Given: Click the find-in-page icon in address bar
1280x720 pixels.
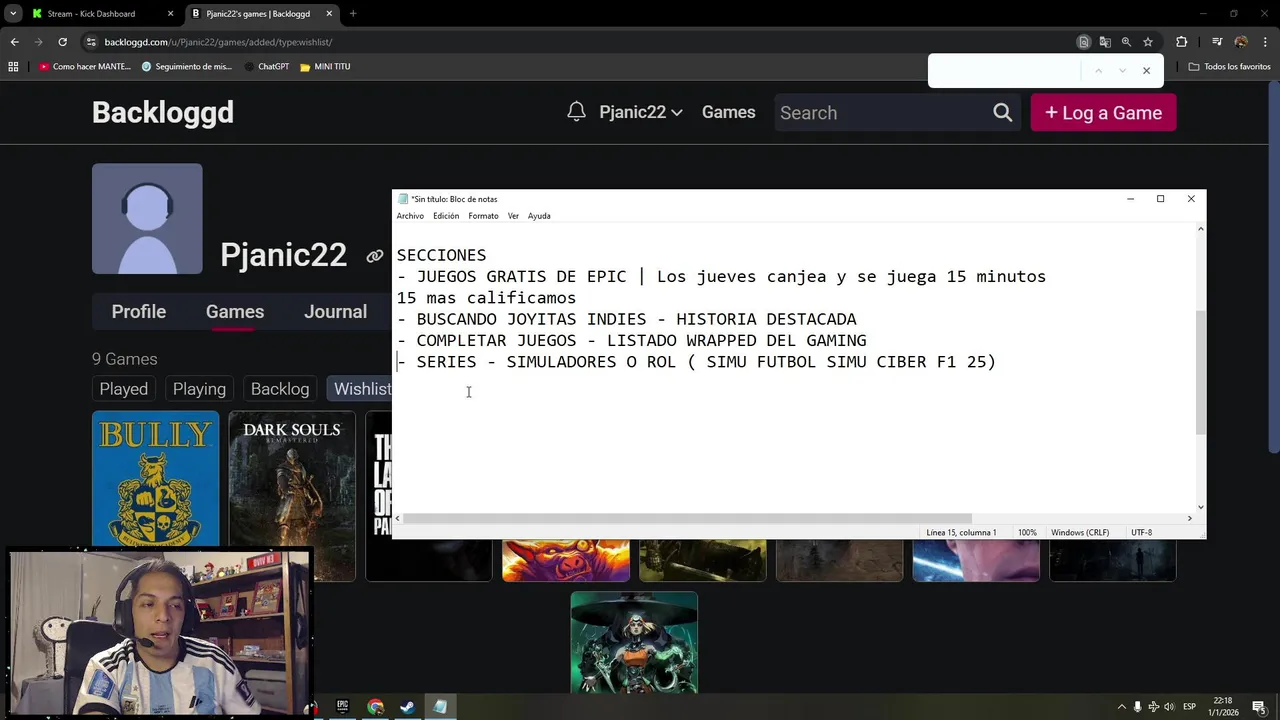Looking at the screenshot, I should (1083, 42).
